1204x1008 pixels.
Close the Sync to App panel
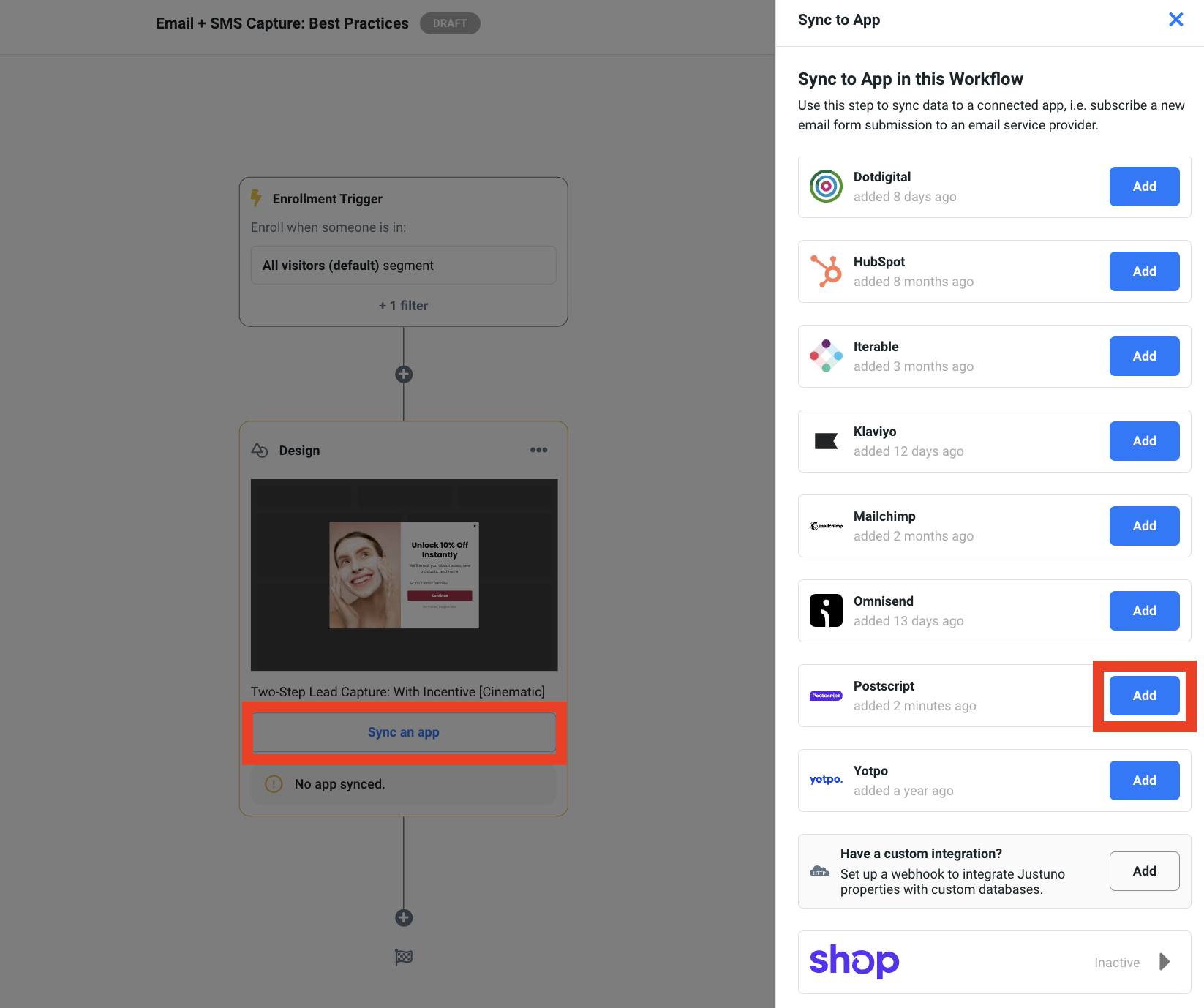pos(1175,20)
